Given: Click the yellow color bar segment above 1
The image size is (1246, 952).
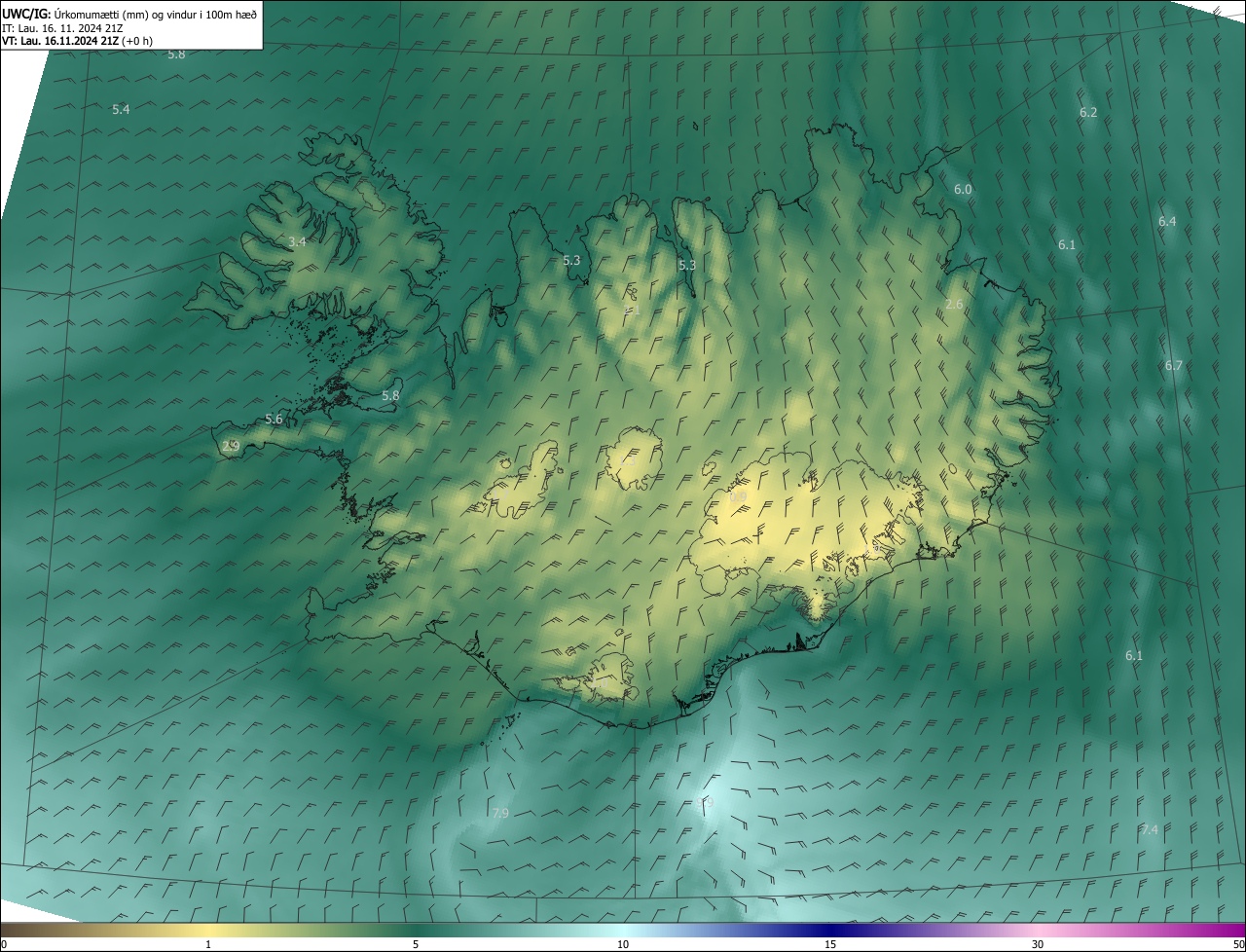Looking at the screenshot, I should pyautogui.click(x=208, y=931).
